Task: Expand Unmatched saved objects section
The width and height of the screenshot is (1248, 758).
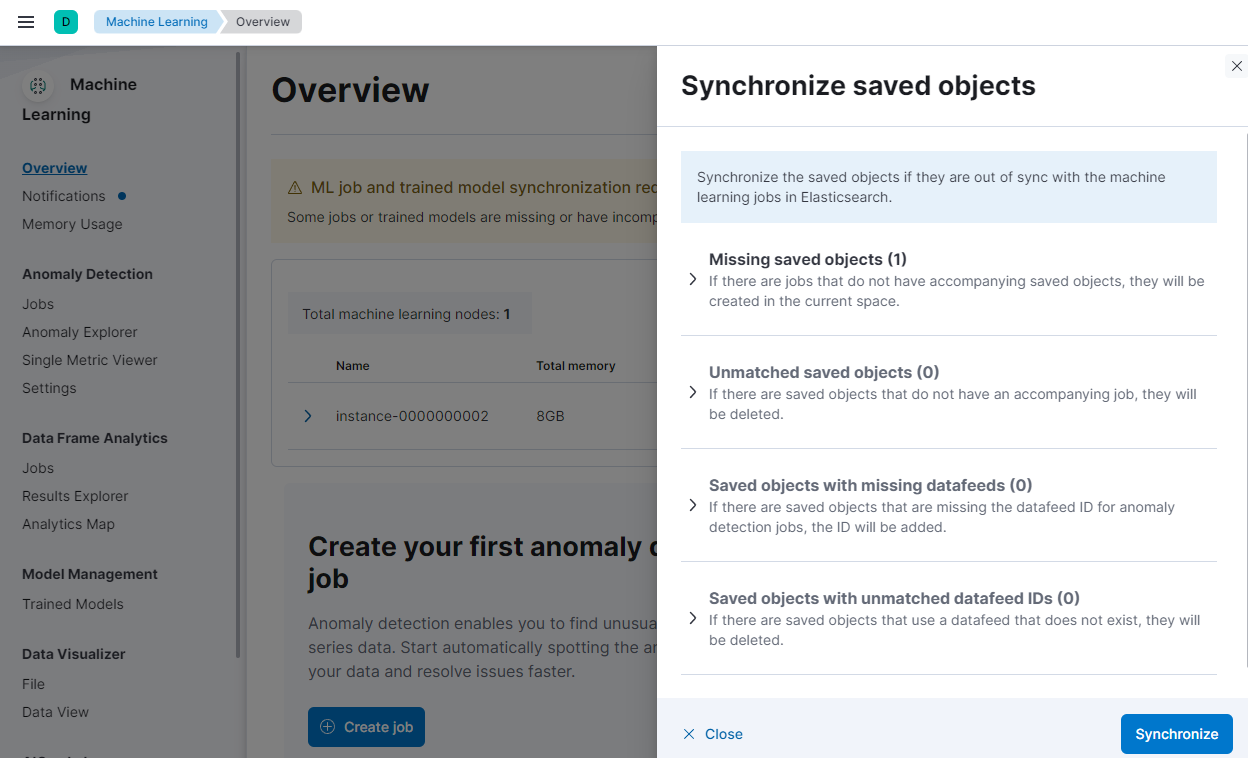Action: pyautogui.click(x=693, y=392)
